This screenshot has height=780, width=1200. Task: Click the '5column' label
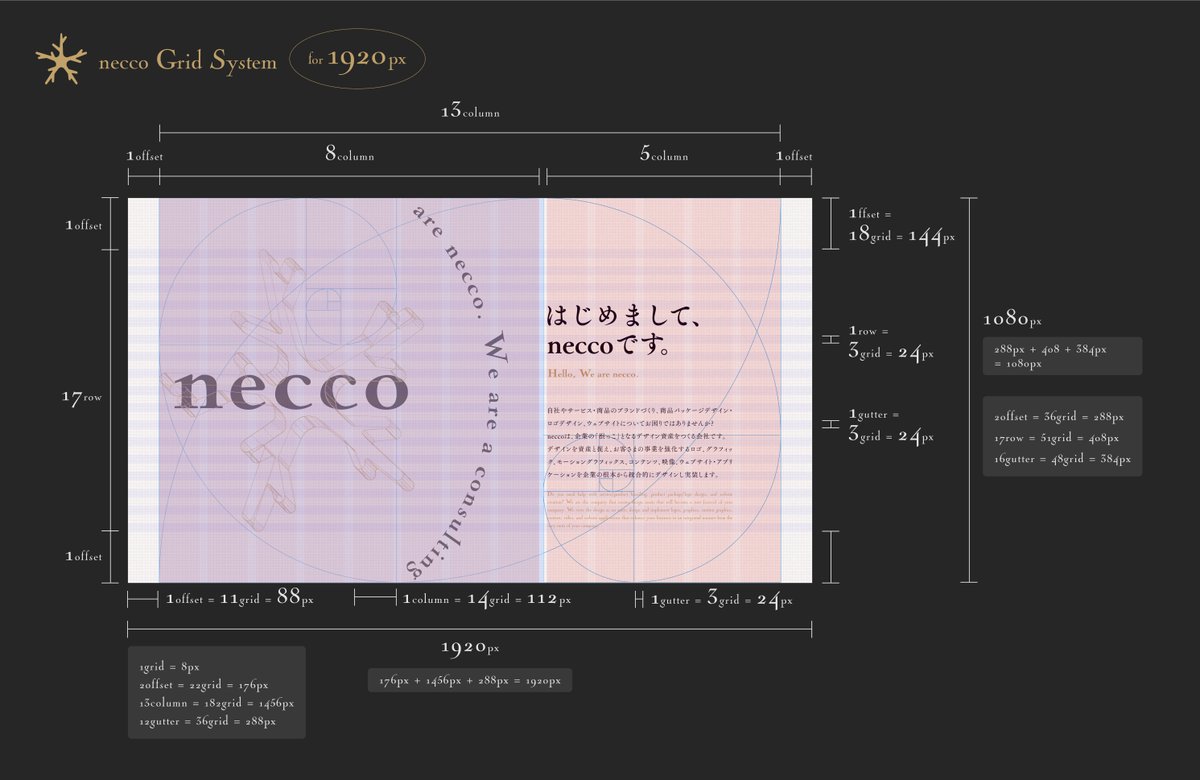tap(663, 155)
